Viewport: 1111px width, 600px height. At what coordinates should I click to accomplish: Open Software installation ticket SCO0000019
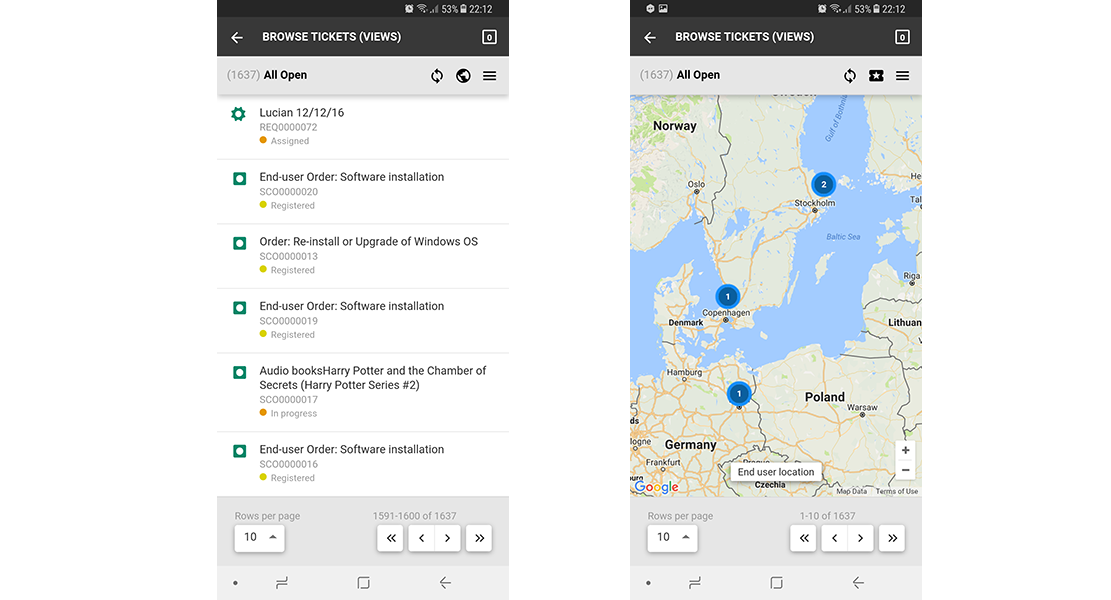click(x=363, y=320)
